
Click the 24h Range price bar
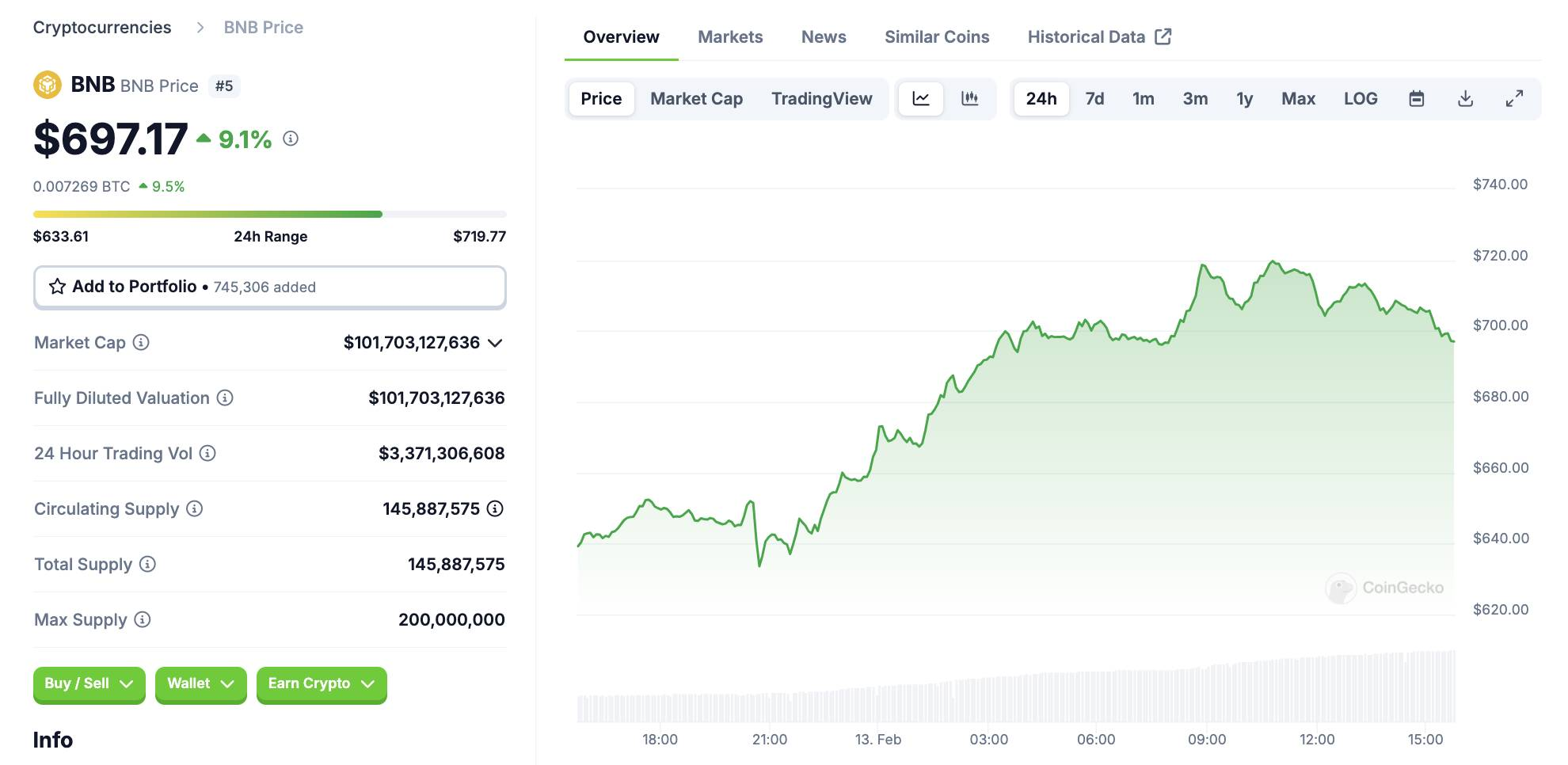269,214
